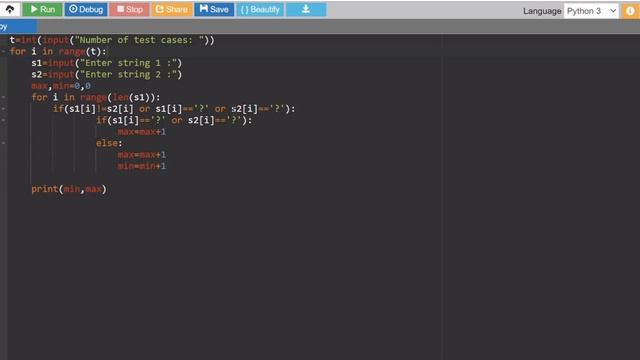Image resolution: width=640 pixels, height=360 pixels.
Task: Click the line 's2=input("Enter string 2 :")'
Action: (107, 74)
